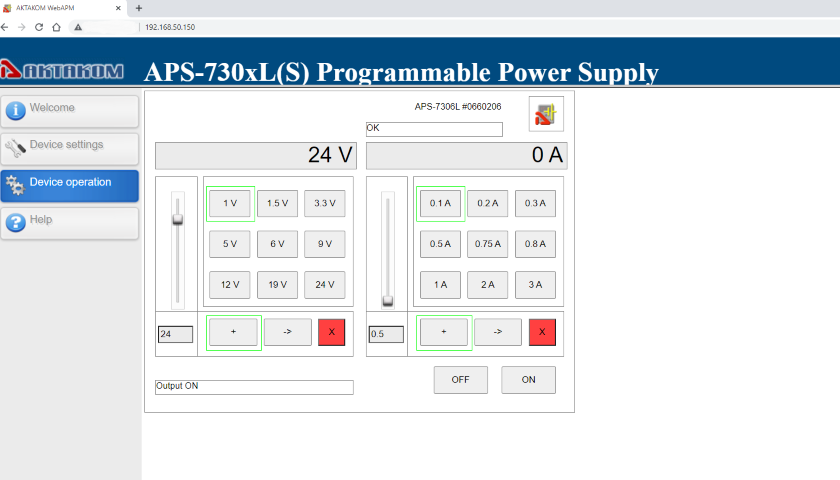
Task: Turn the output OFF
Action: coord(461,380)
